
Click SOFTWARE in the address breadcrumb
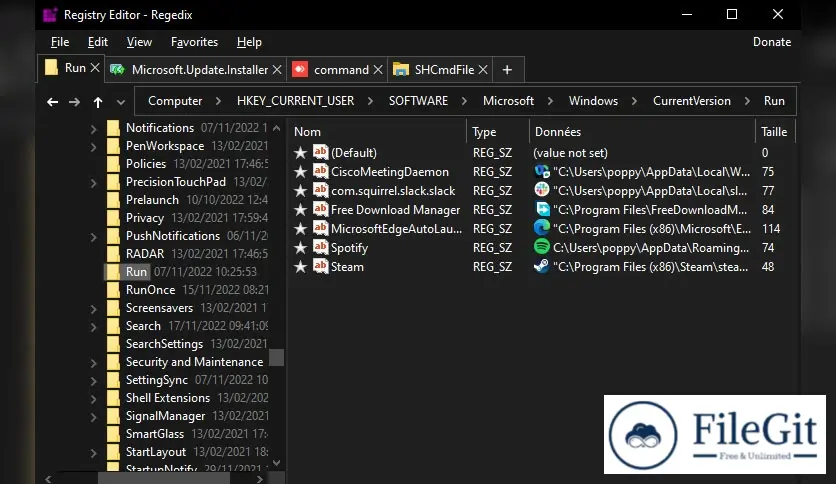click(x=418, y=101)
